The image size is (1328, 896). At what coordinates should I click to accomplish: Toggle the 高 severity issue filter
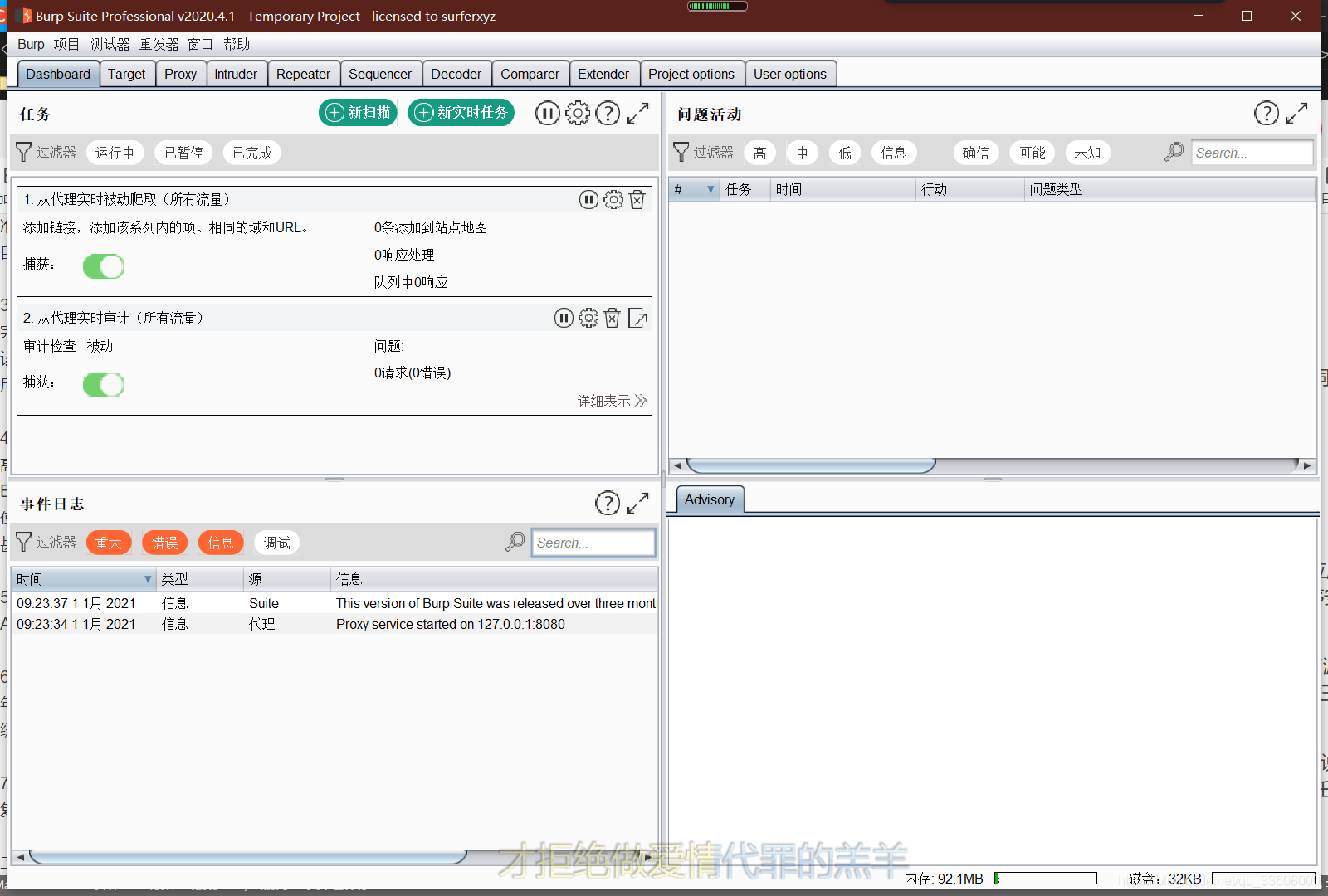point(759,153)
